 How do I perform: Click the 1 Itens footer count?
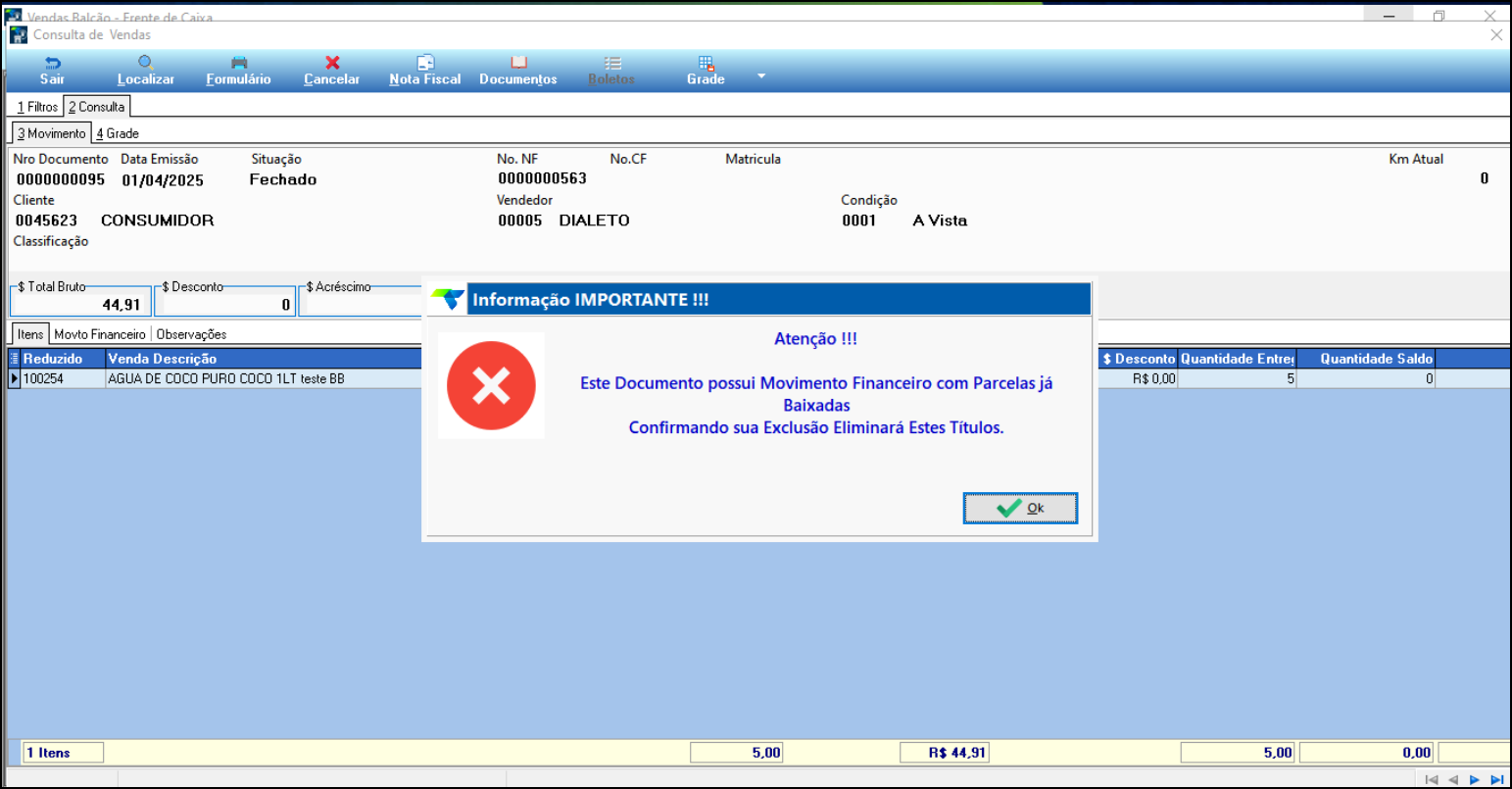63,753
